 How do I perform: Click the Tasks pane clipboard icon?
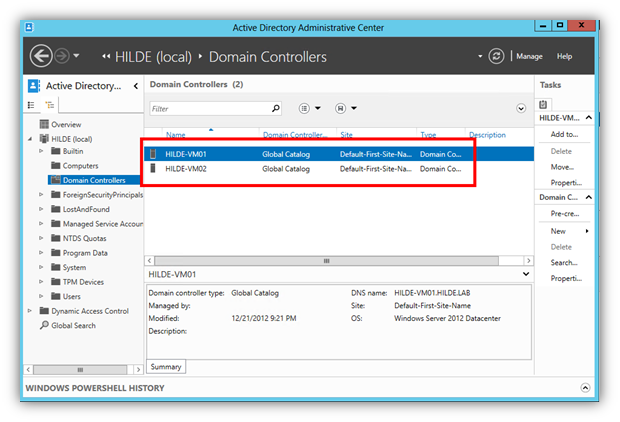point(543,104)
